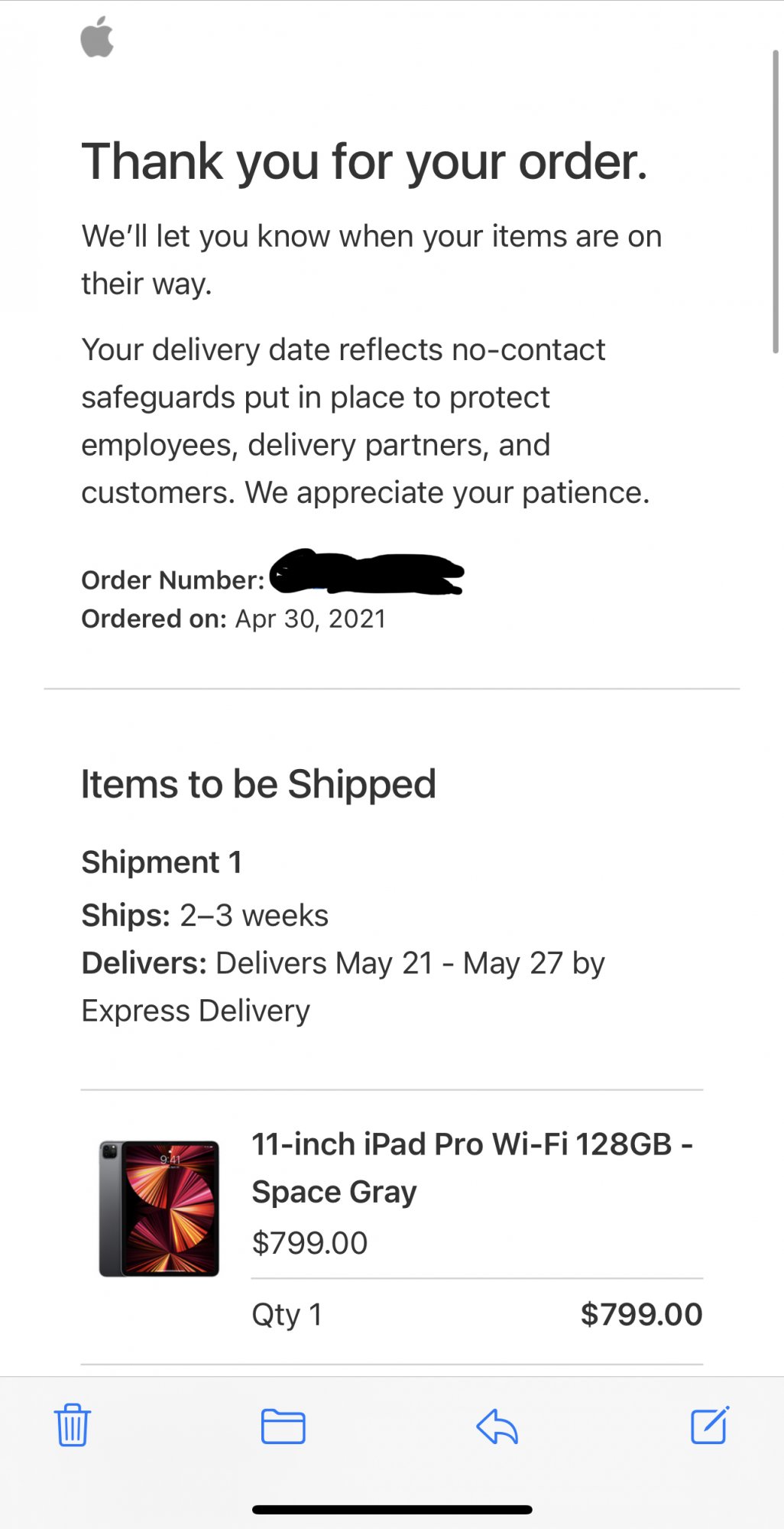
Task: Tap the trash icon to delete email
Action: click(x=73, y=1426)
